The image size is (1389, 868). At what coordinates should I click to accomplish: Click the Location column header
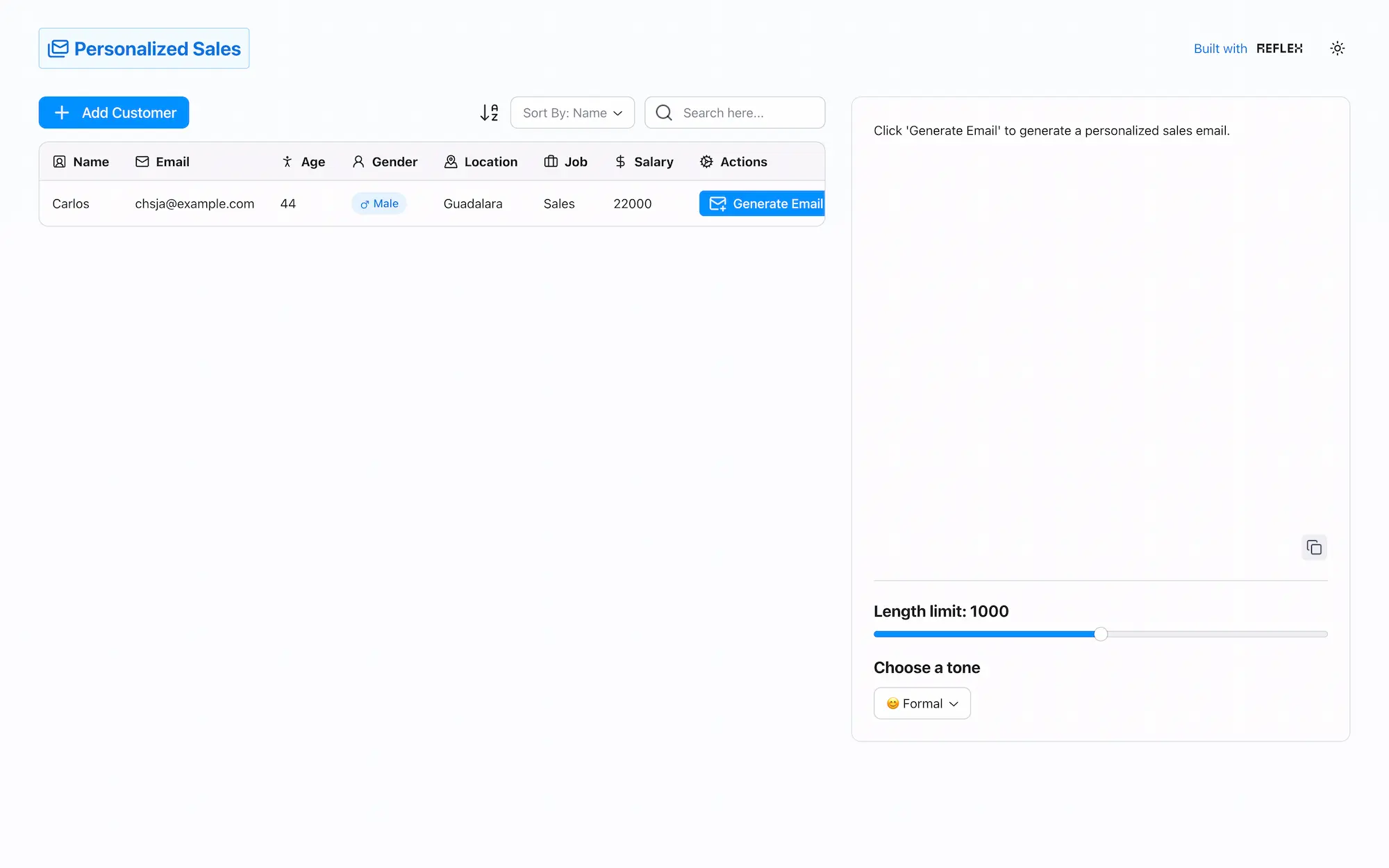coord(481,161)
